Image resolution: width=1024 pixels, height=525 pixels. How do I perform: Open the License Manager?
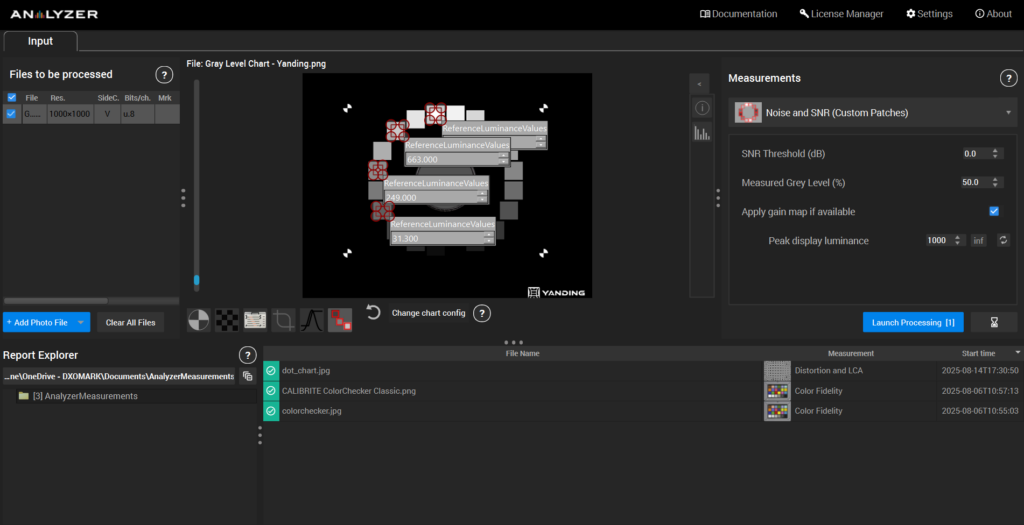841,14
